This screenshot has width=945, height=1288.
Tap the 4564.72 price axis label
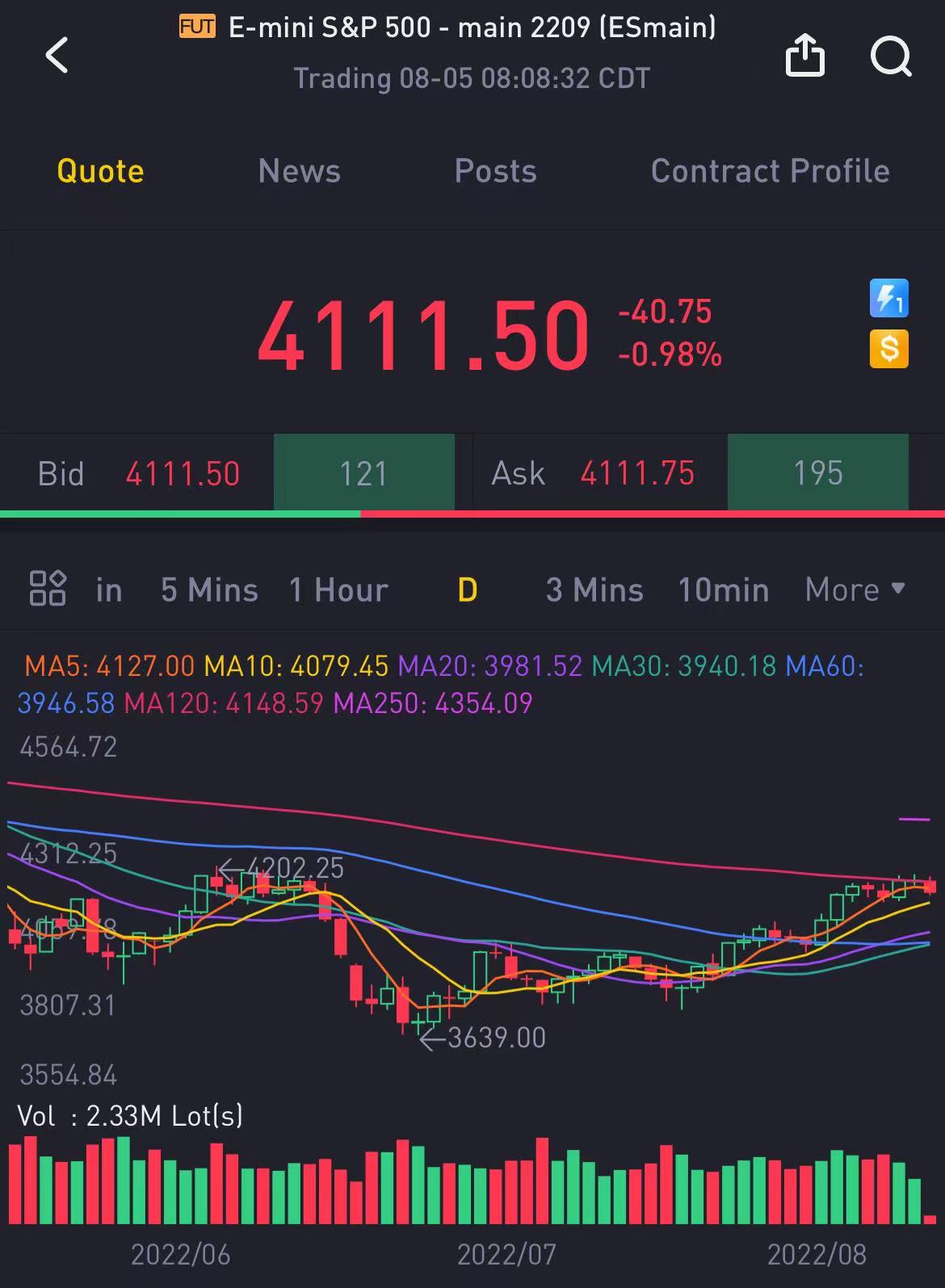69,747
